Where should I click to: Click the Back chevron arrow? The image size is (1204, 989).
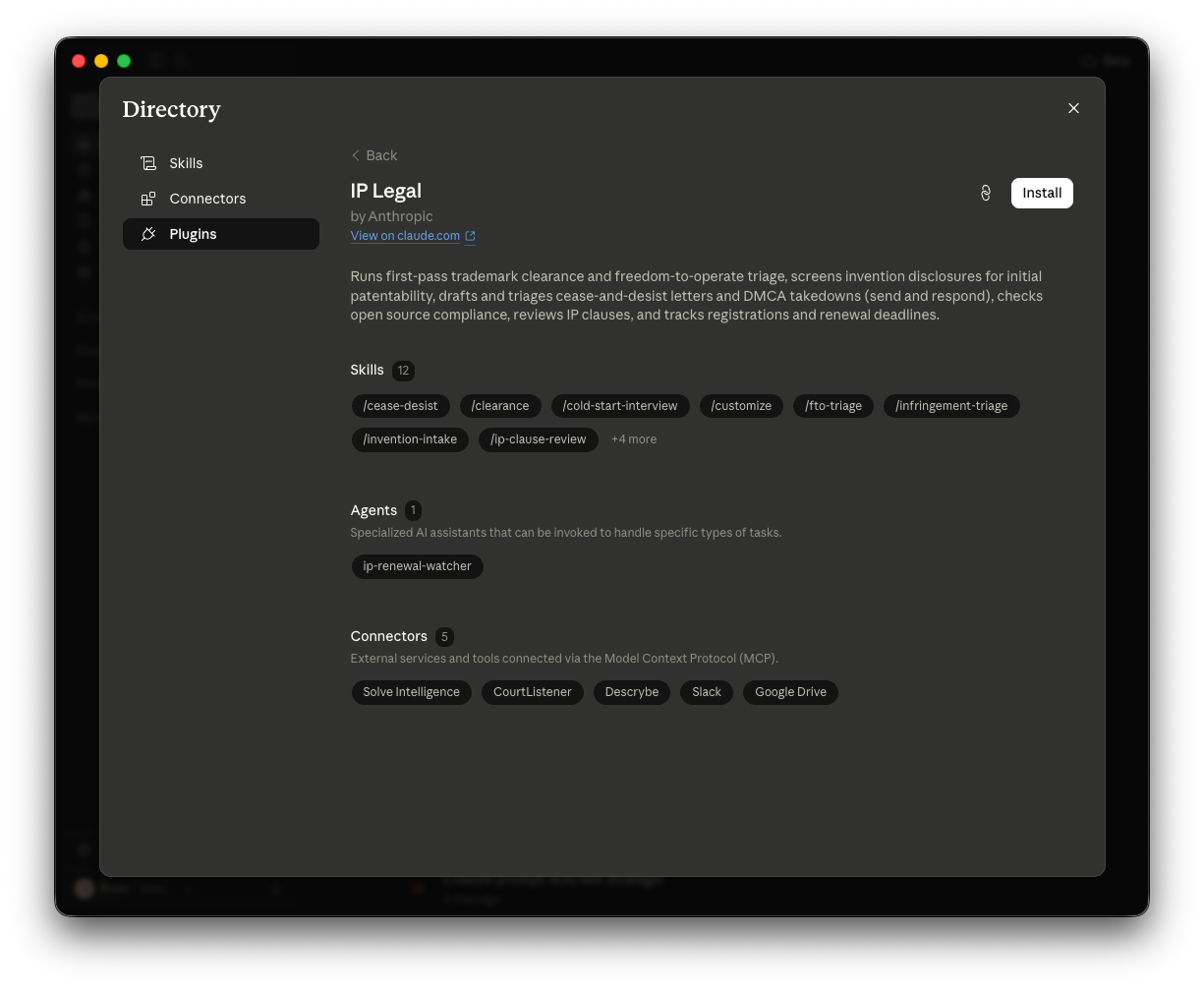356,155
